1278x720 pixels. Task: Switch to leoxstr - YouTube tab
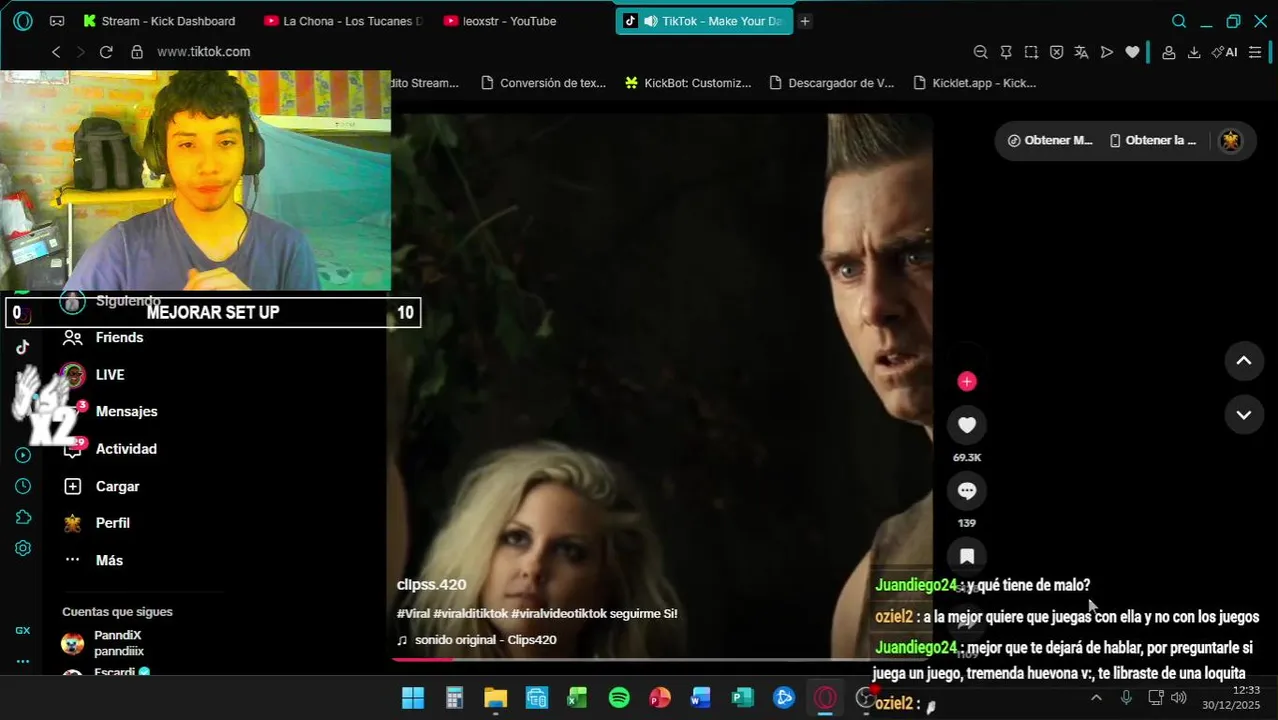pos(500,21)
